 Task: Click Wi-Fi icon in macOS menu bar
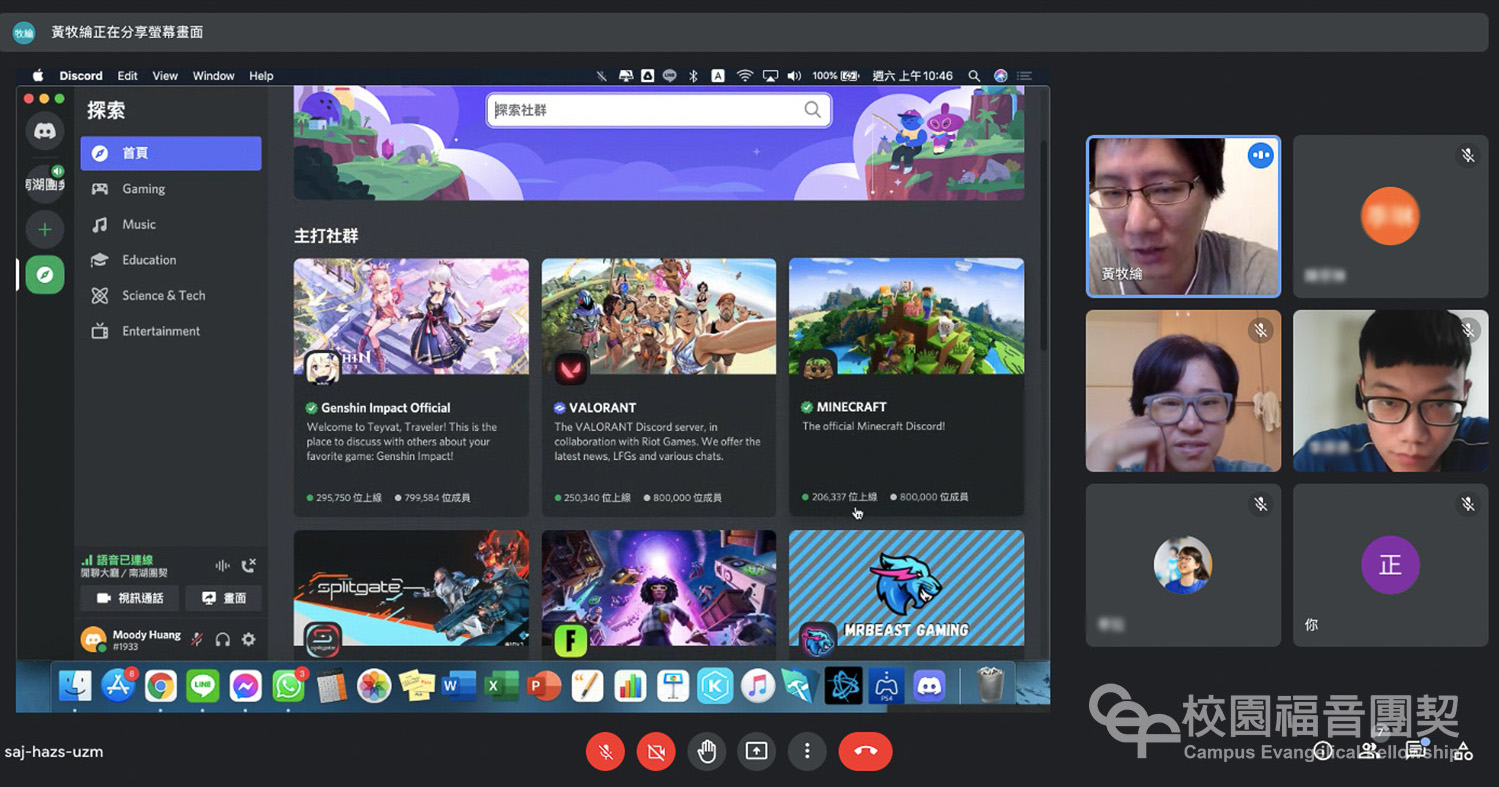click(x=744, y=76)
